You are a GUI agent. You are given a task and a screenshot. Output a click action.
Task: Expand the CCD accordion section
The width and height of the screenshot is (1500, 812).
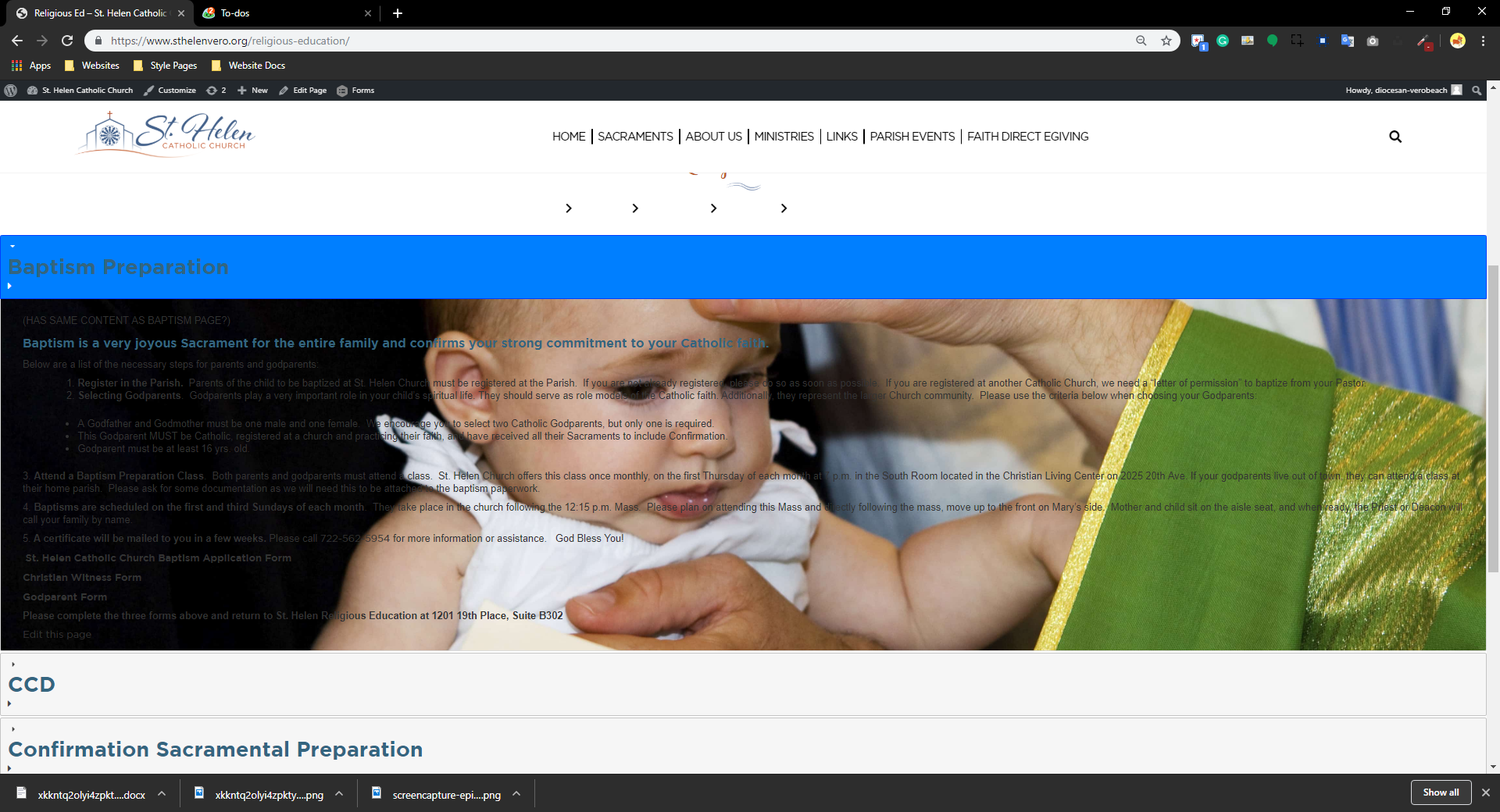[32, 685]
